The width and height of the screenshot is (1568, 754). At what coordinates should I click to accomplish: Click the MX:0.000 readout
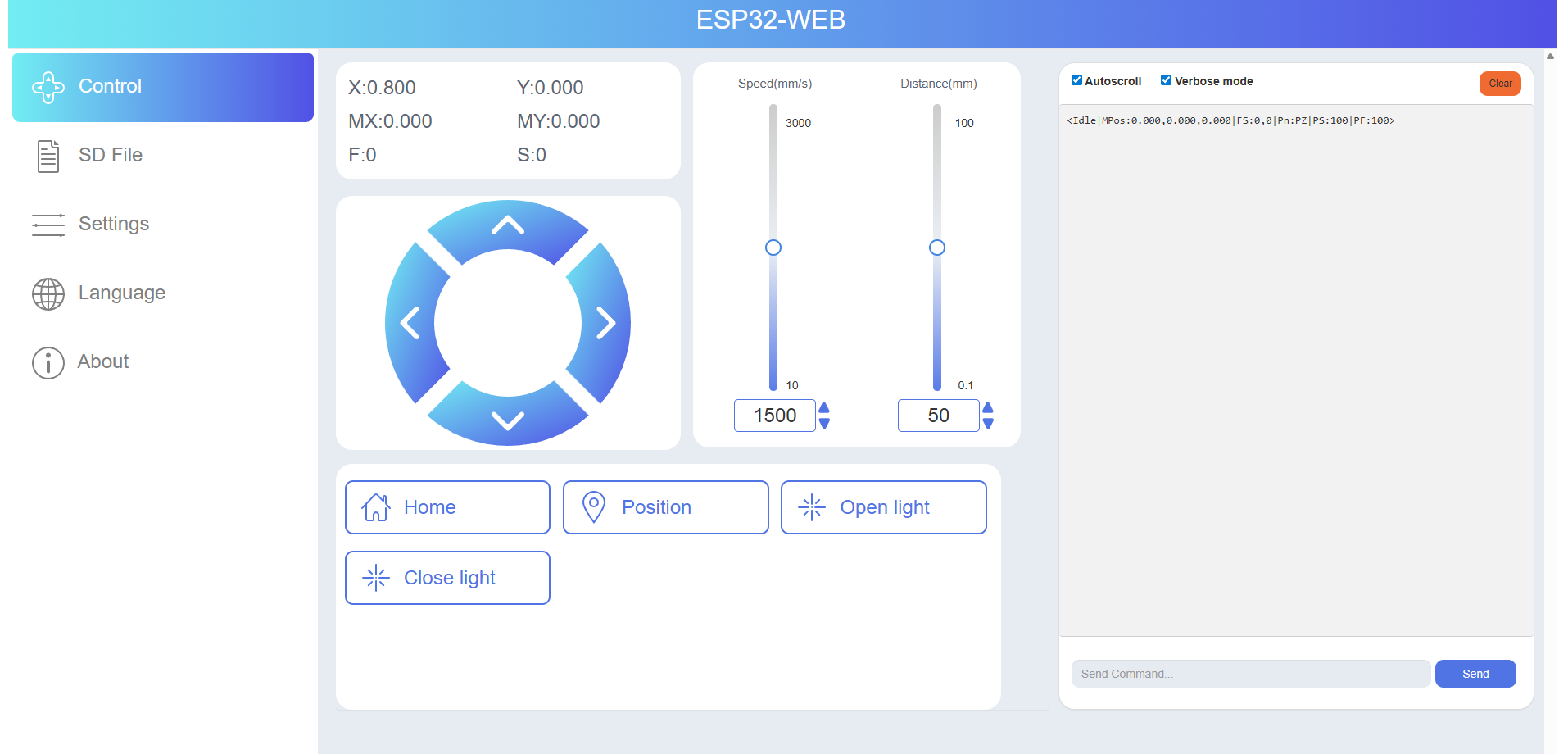click(391, 121)
